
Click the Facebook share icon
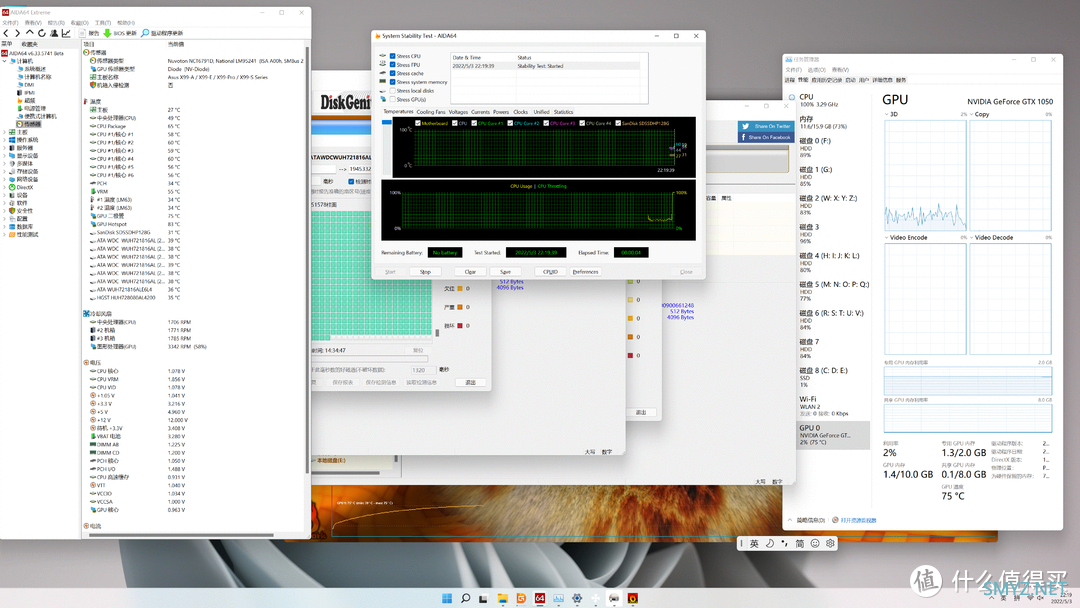[x=743, y=137]
